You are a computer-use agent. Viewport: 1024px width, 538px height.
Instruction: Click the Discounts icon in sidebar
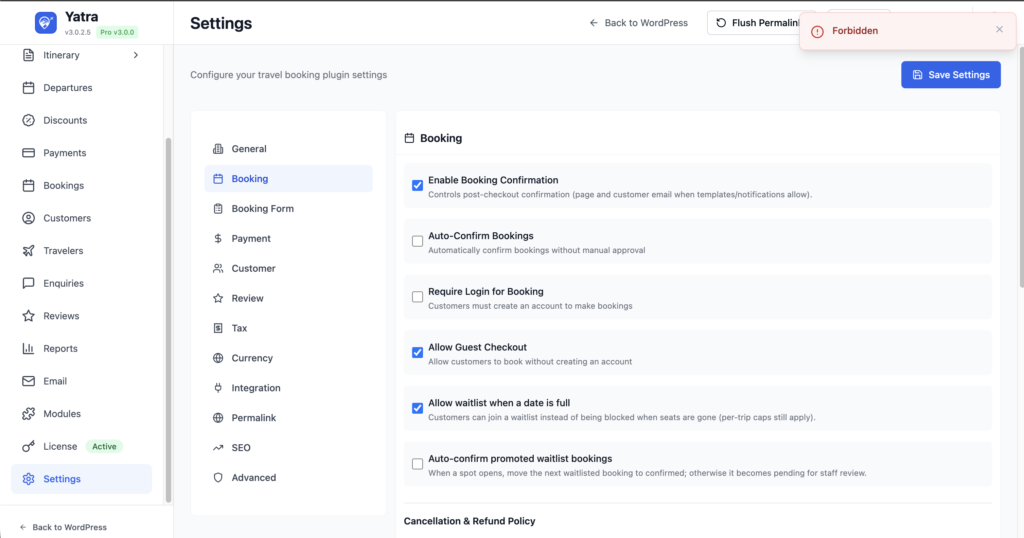[x=28, y=120]
